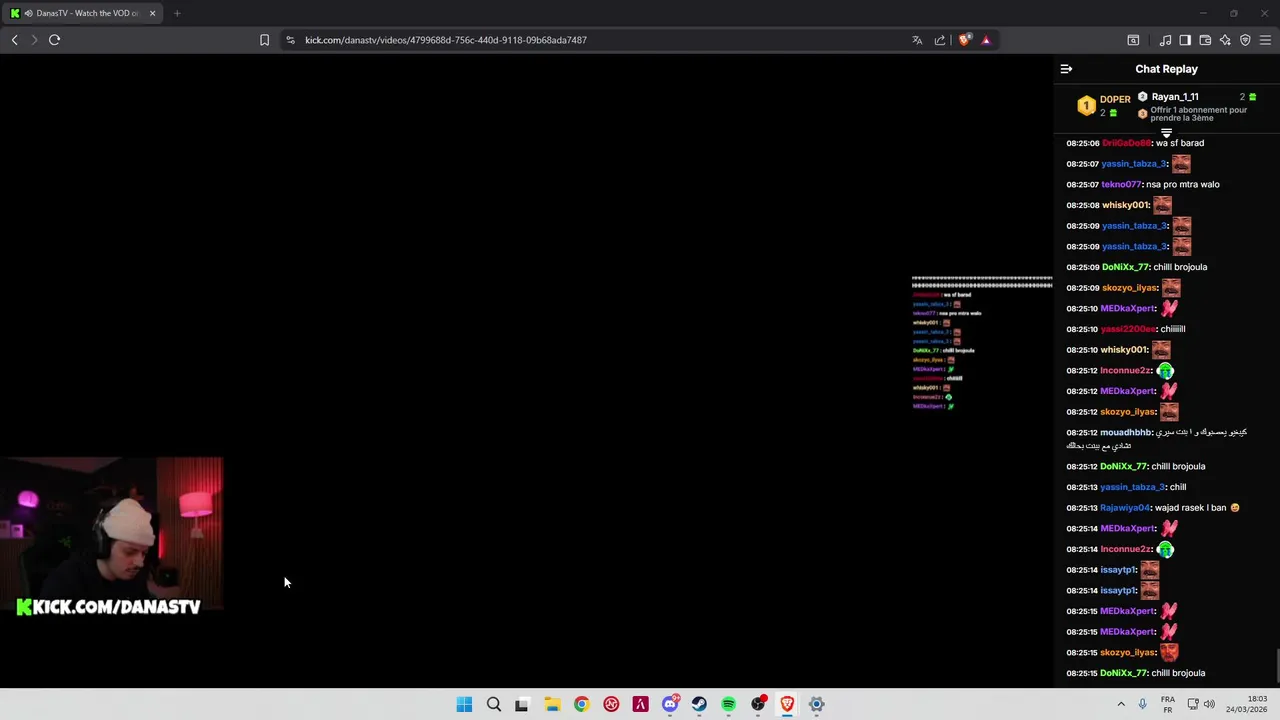The height and width of the screenshot is (720, 1280).
Task: Click the Chat Replay heading
Action: click(x=1166, y=69)
